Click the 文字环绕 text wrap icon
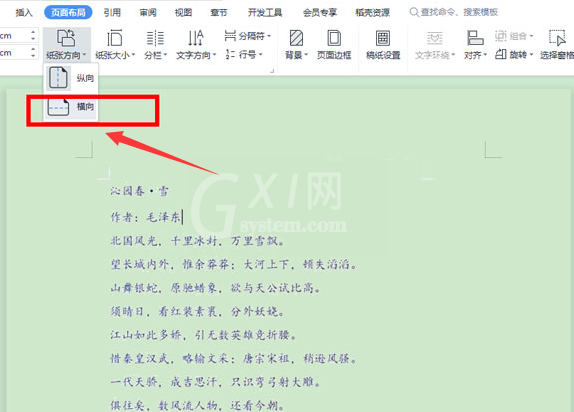The image size is (574, 412). (435, 38)
